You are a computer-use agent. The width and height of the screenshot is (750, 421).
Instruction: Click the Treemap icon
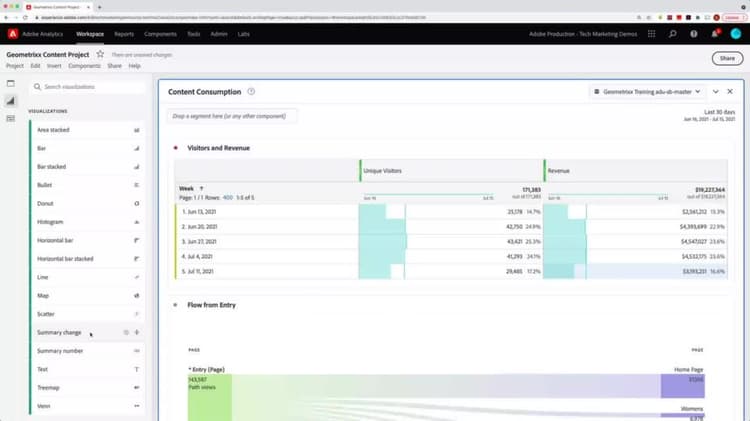point(137,388)
